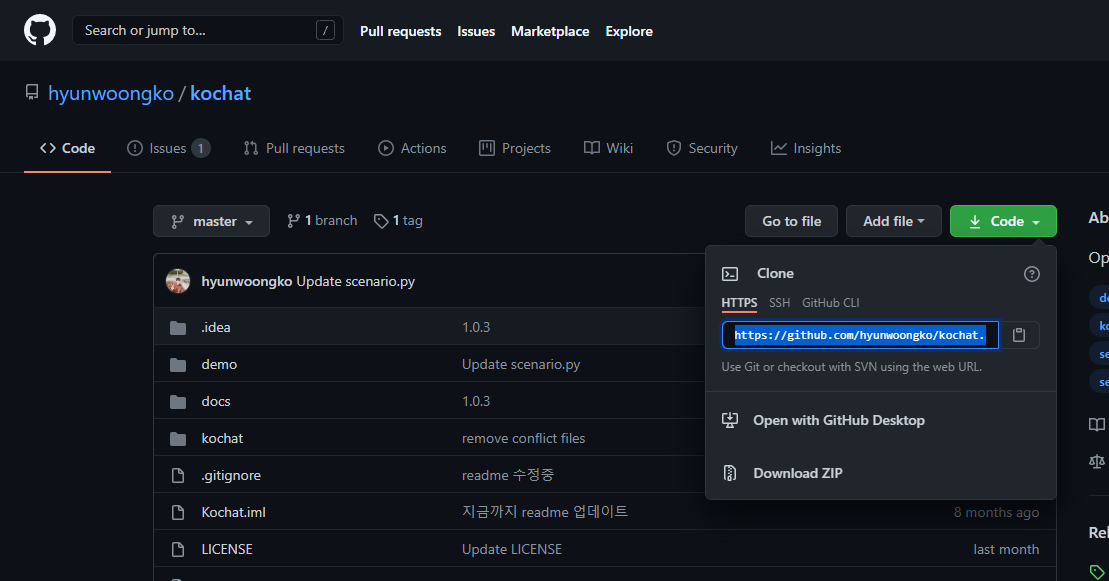Click the LICENSE file icon
The image size is (1109, 581).
point(178,549)
